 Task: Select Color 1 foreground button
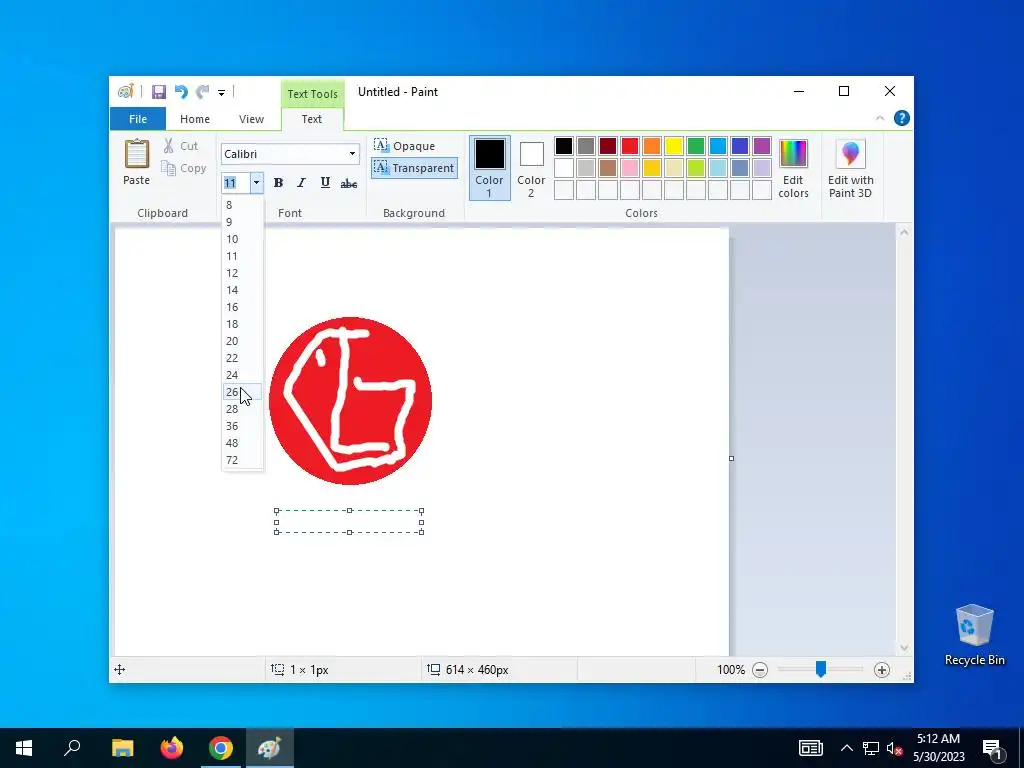click(489, 168)
